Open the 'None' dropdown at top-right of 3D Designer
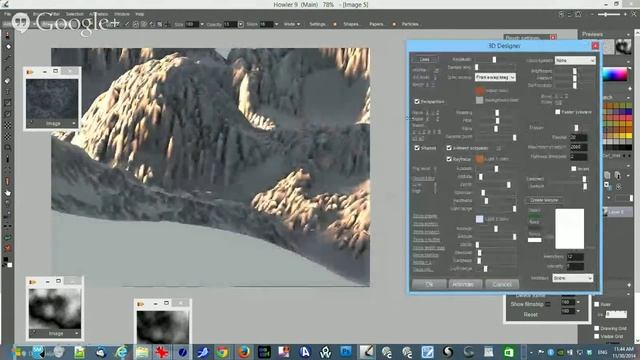 [x=575, y=60]
